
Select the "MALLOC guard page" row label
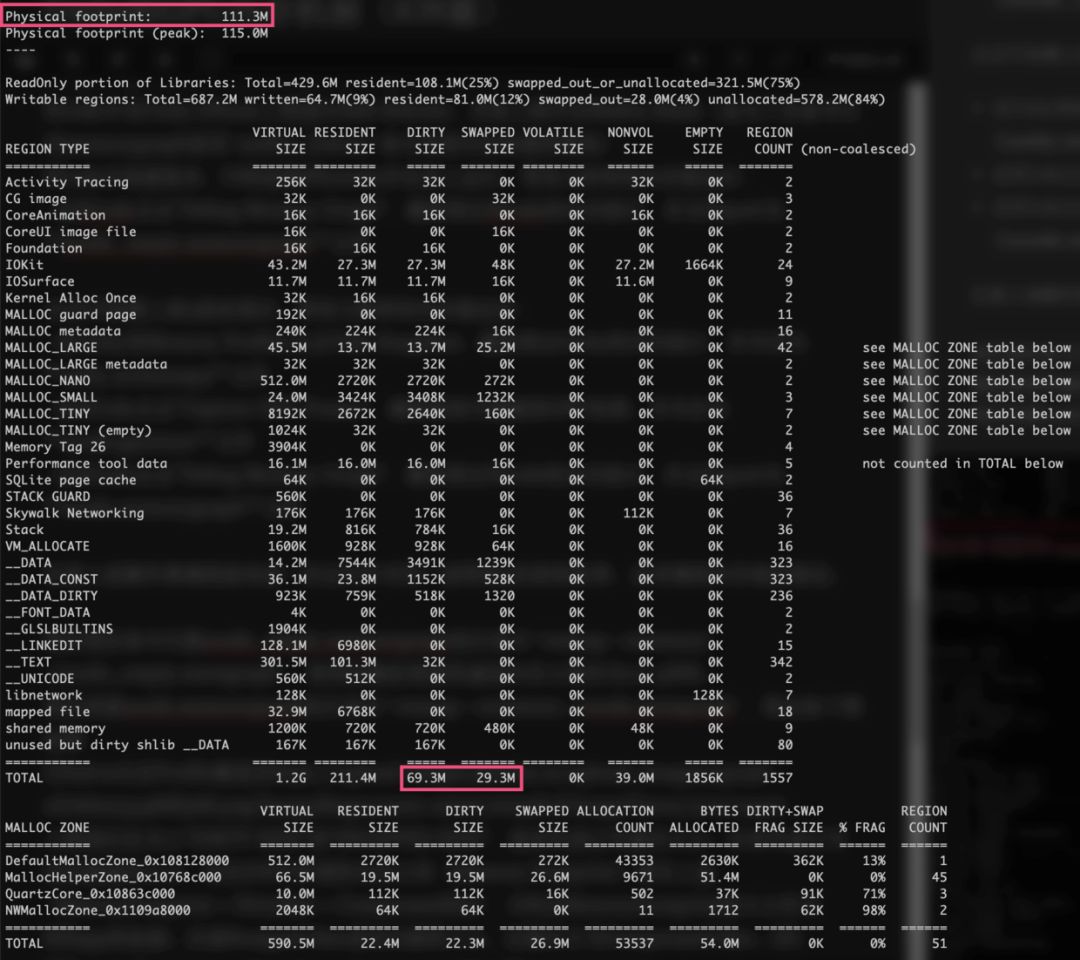coord(70,314)
